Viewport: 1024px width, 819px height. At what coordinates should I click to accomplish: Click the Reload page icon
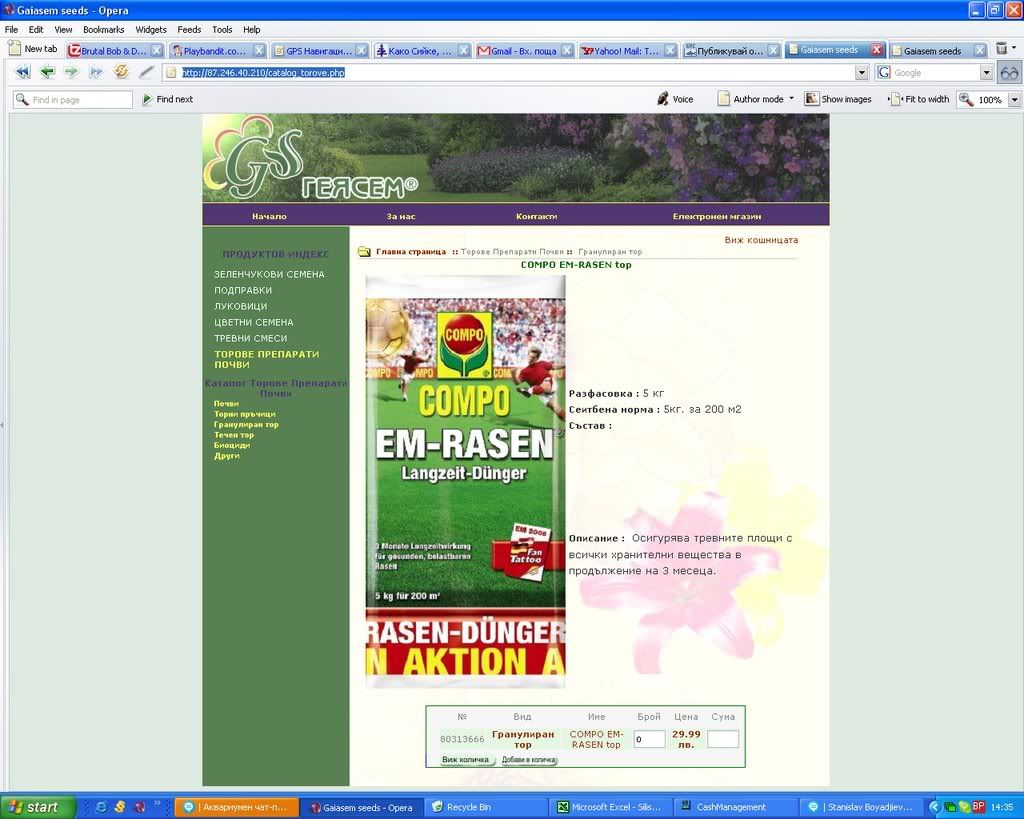pos(121,72)
